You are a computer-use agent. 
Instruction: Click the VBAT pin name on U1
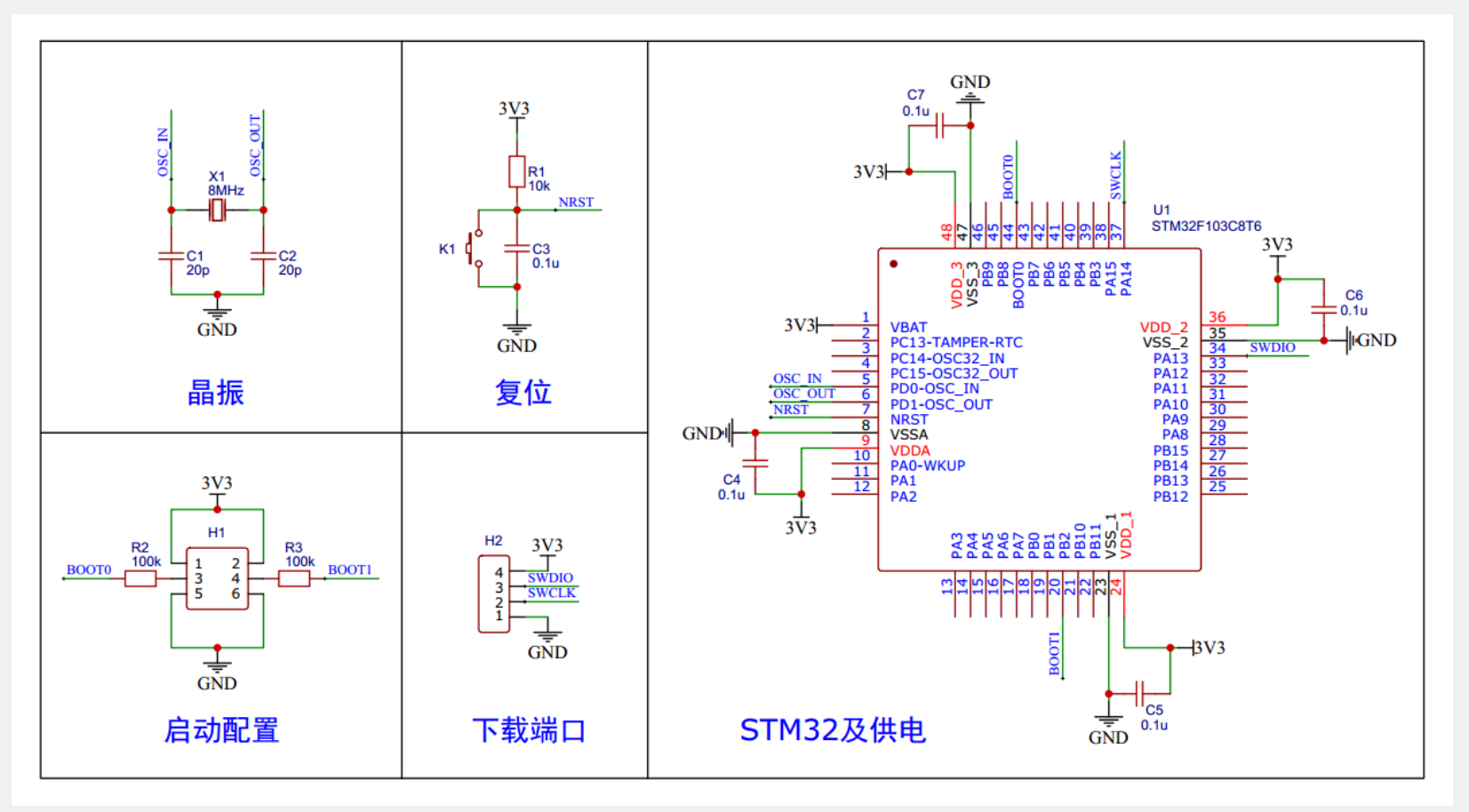pos(908,328)
